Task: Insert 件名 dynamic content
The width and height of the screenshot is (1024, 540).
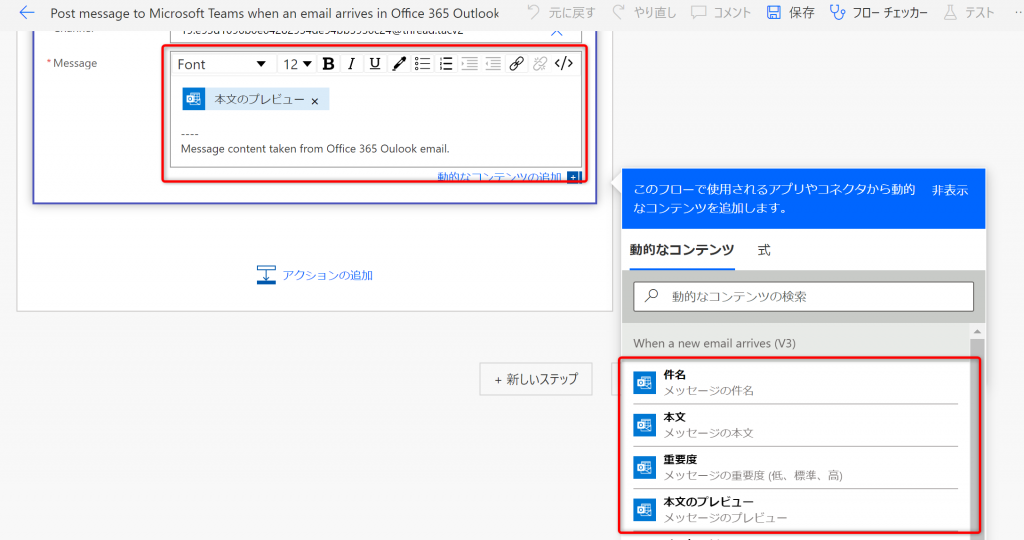Action: tap(795, 383)
